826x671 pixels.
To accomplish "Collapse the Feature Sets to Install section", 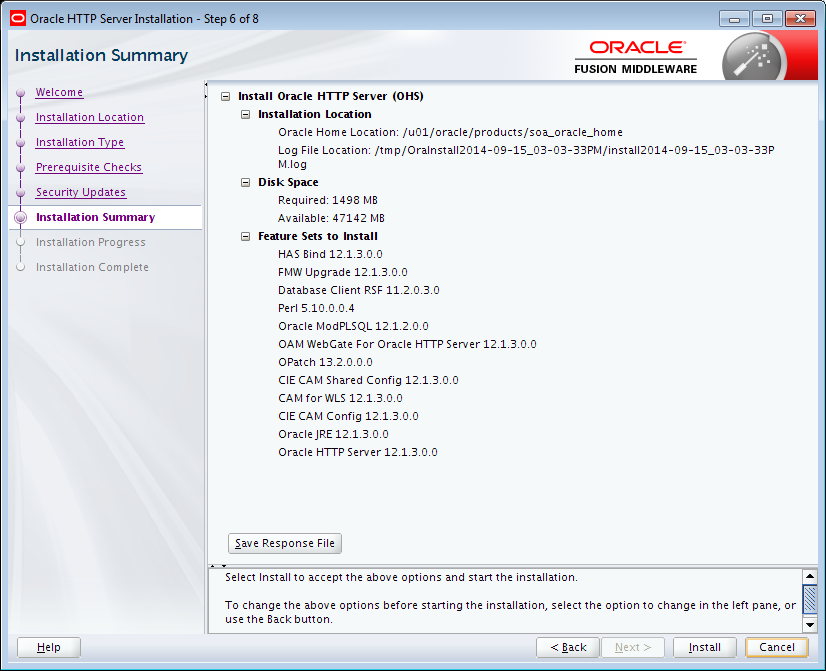I will coord(245,235).
